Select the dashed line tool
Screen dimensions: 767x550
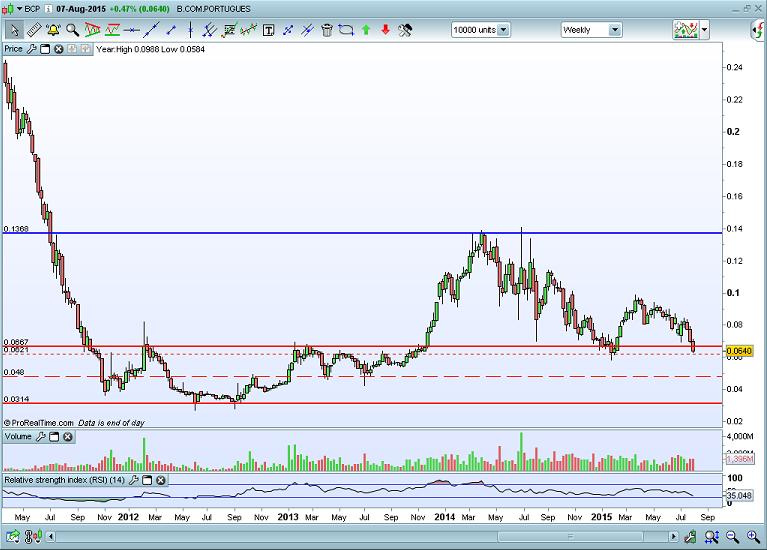coord(288,30)
